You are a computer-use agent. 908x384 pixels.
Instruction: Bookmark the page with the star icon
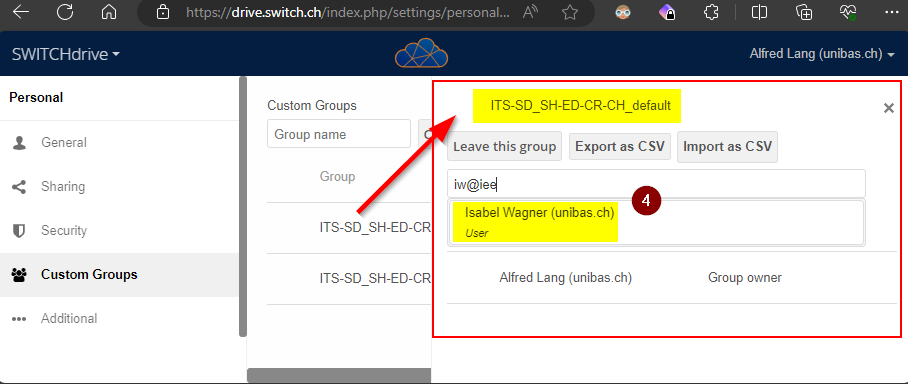pos(570,12)
